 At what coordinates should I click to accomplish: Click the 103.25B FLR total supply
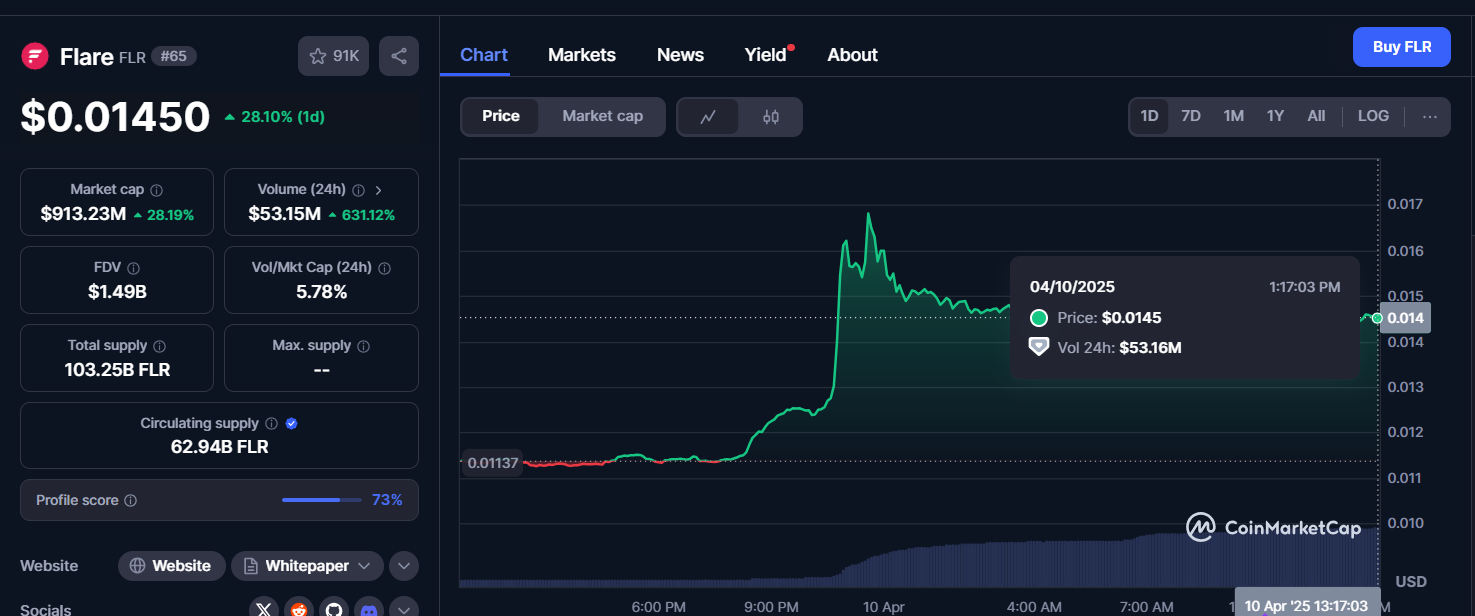pos(117,370)
